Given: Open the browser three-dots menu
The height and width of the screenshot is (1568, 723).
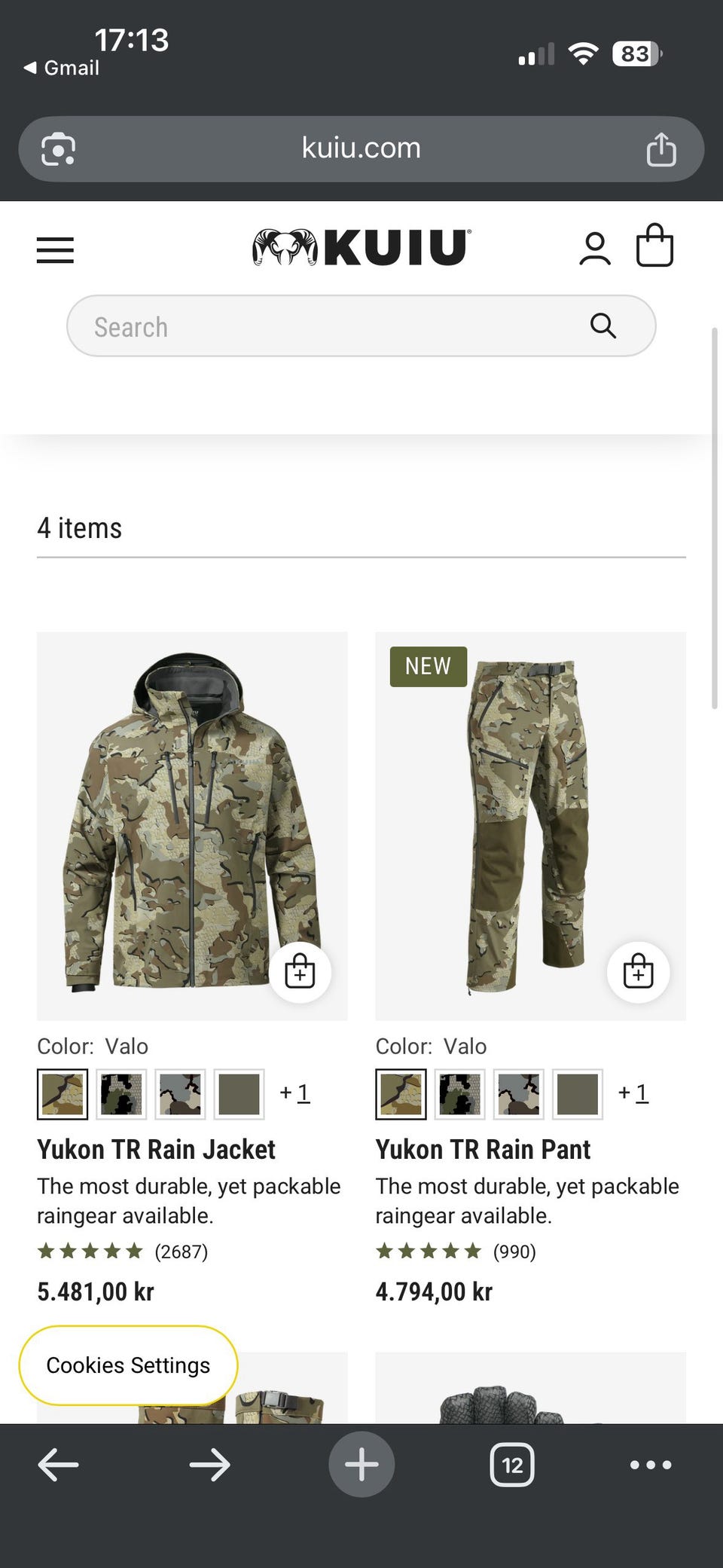Looking at the screenshot, I should point(651,1465).
